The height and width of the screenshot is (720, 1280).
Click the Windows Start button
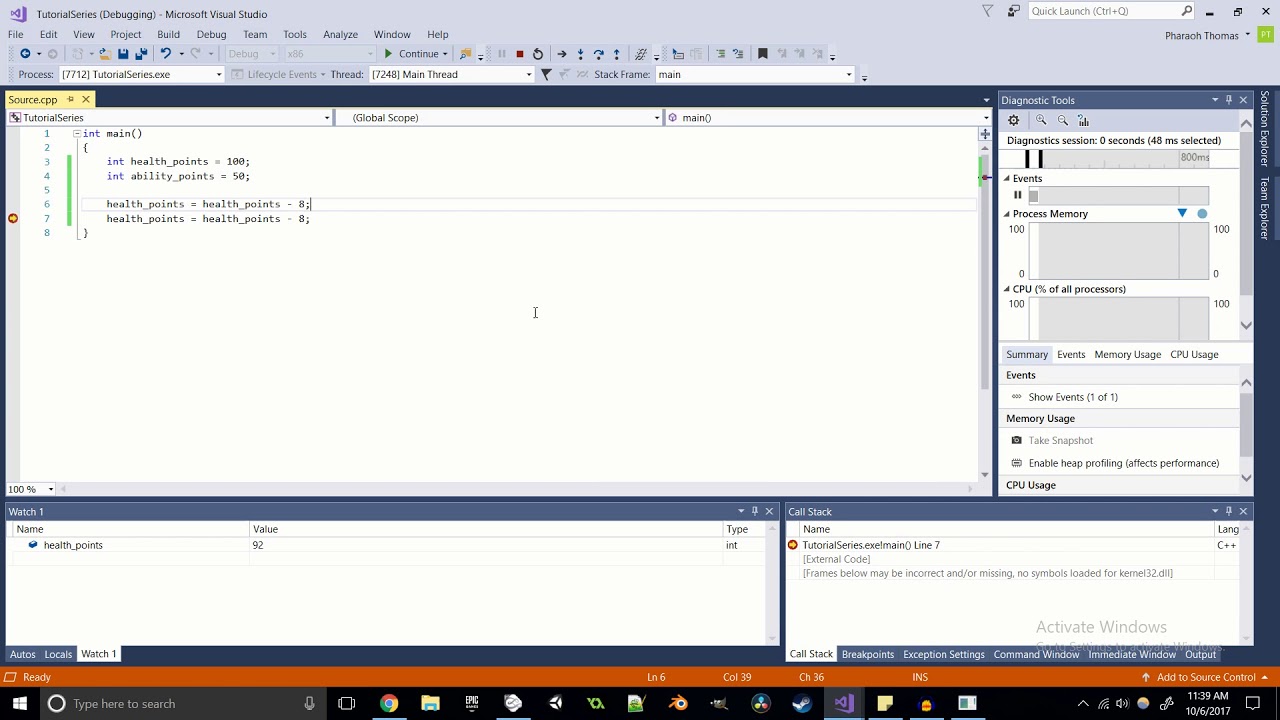click(20, 703)
